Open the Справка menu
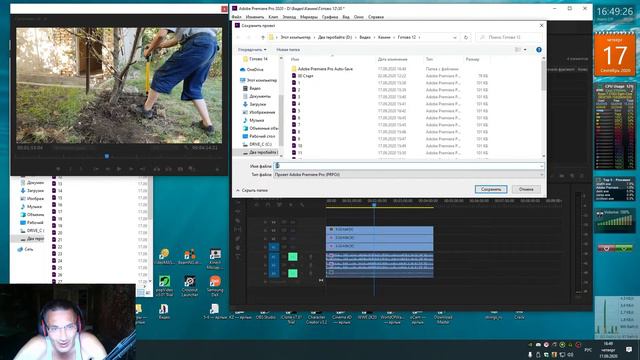Image resolution: width=640 pixels, height=360 pixels. pyautogui.click(x=376, y=17)
